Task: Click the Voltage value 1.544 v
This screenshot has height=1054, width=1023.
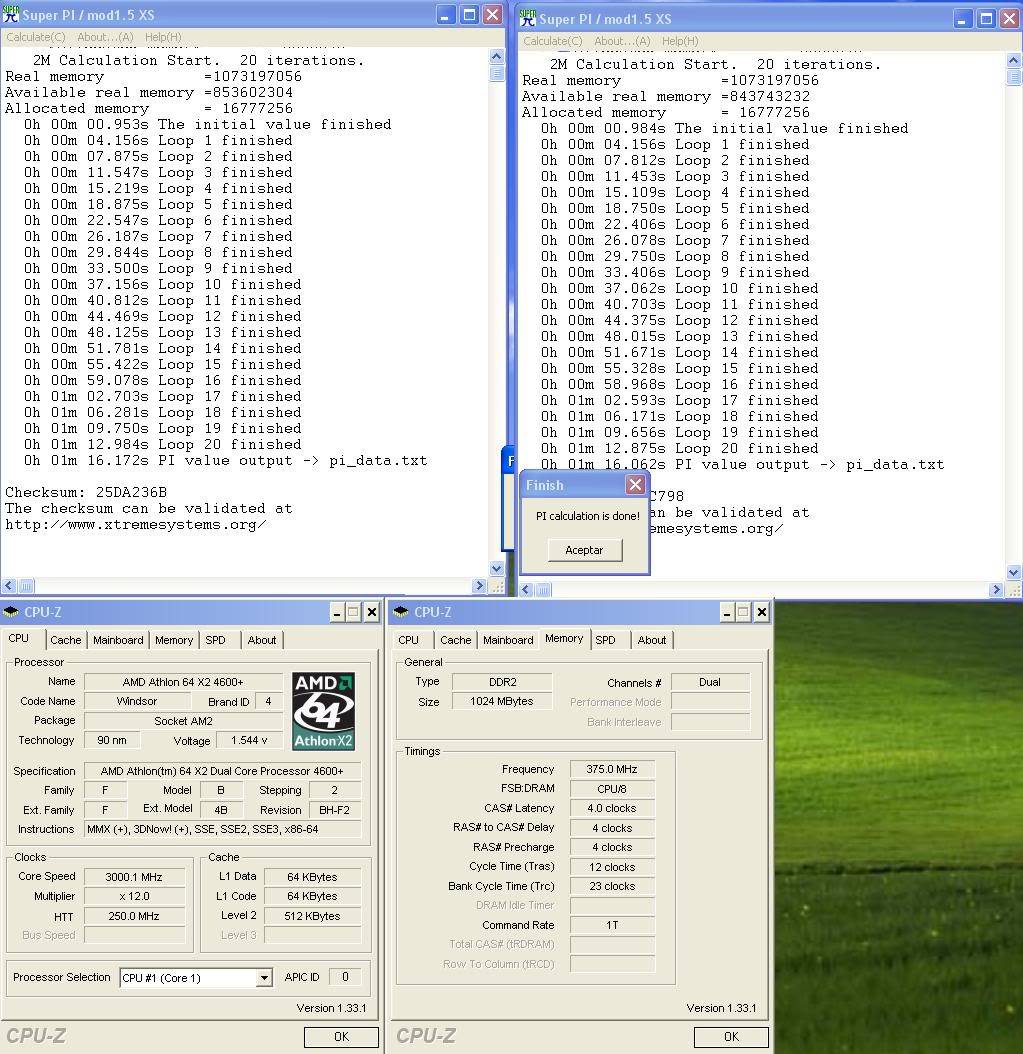Action: click(x=249, y=740)
